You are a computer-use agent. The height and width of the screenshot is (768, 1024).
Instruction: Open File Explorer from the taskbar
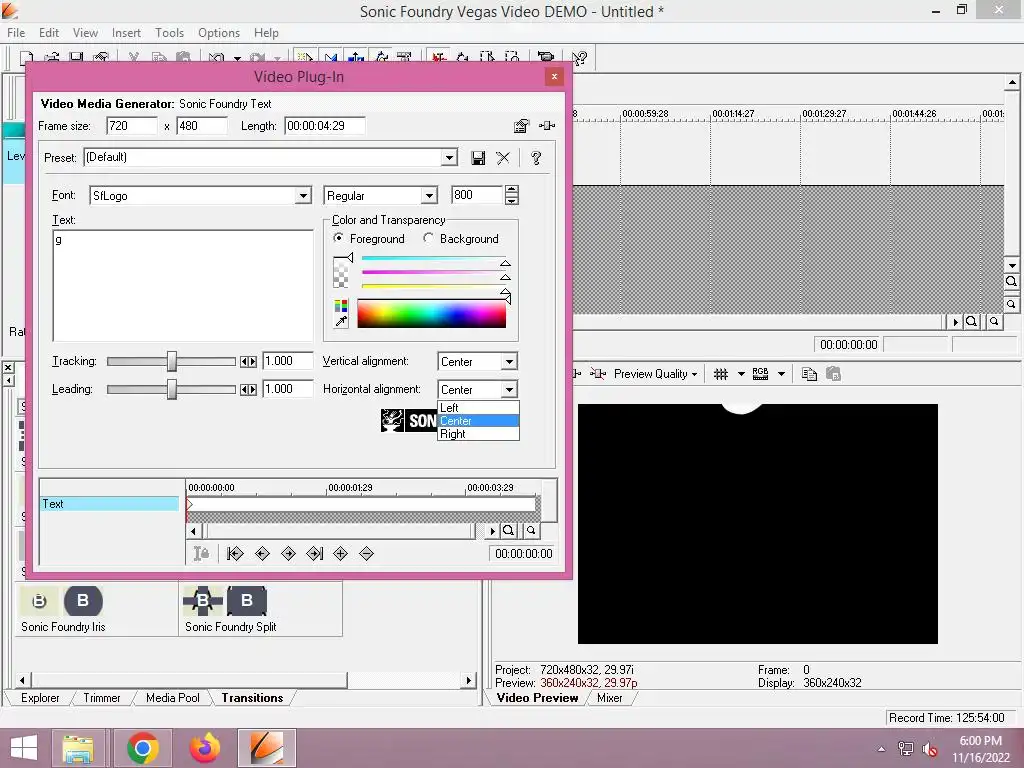78,748
